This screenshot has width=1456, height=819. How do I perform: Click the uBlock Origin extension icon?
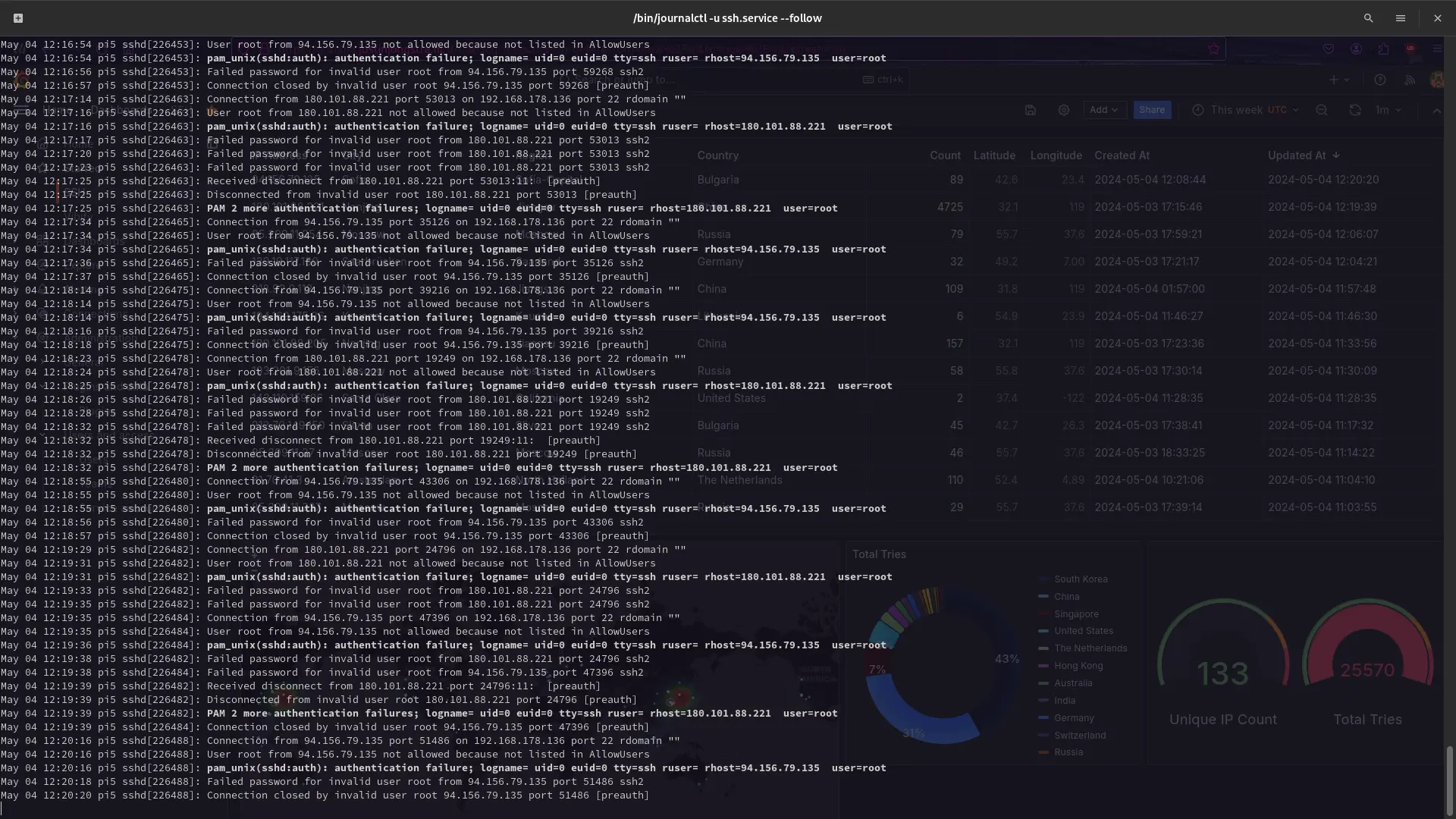pyautogui.click(x=1410, y=49)
